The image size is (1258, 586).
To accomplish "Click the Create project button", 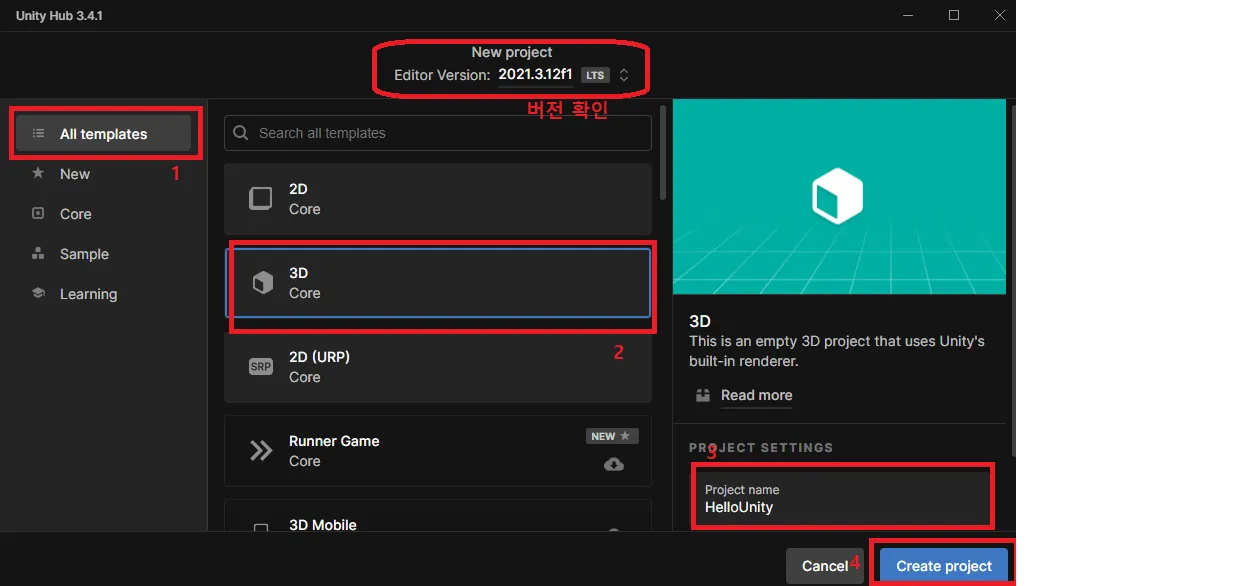I will pos(944,566).
